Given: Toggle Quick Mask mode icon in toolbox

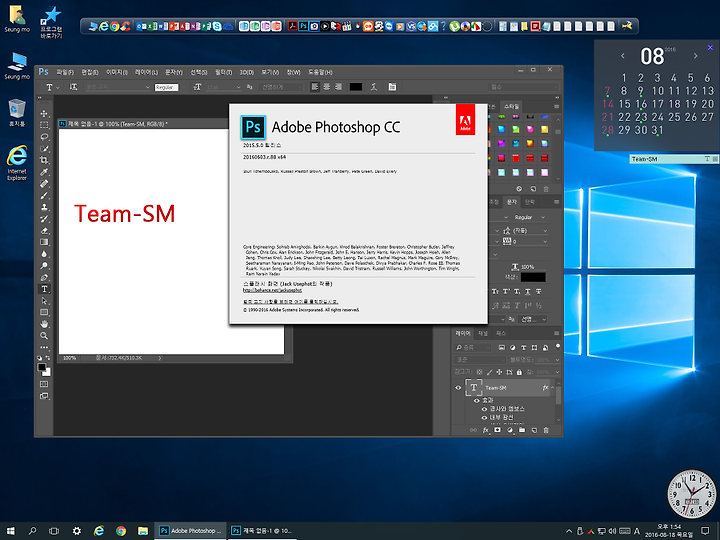Looking at the screenshot, I should (44, 384).
